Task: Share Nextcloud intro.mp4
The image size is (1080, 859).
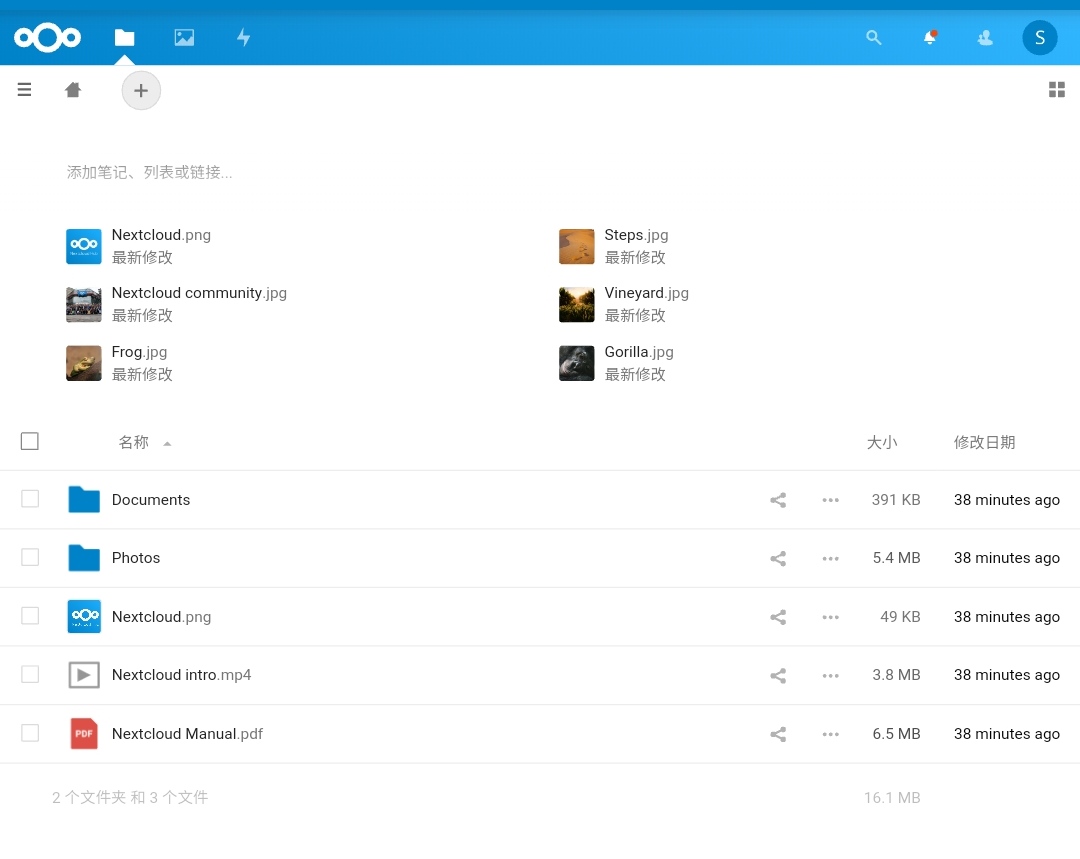Action: tap(778, 675)
